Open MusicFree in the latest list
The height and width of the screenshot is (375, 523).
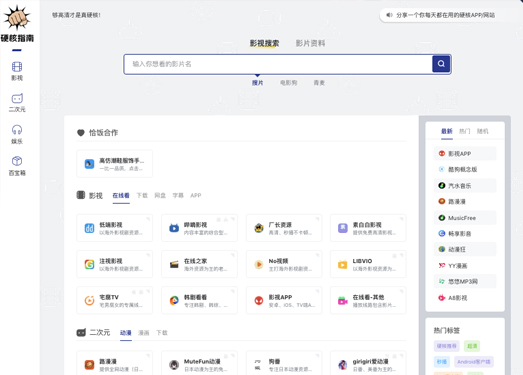[465, 218]
